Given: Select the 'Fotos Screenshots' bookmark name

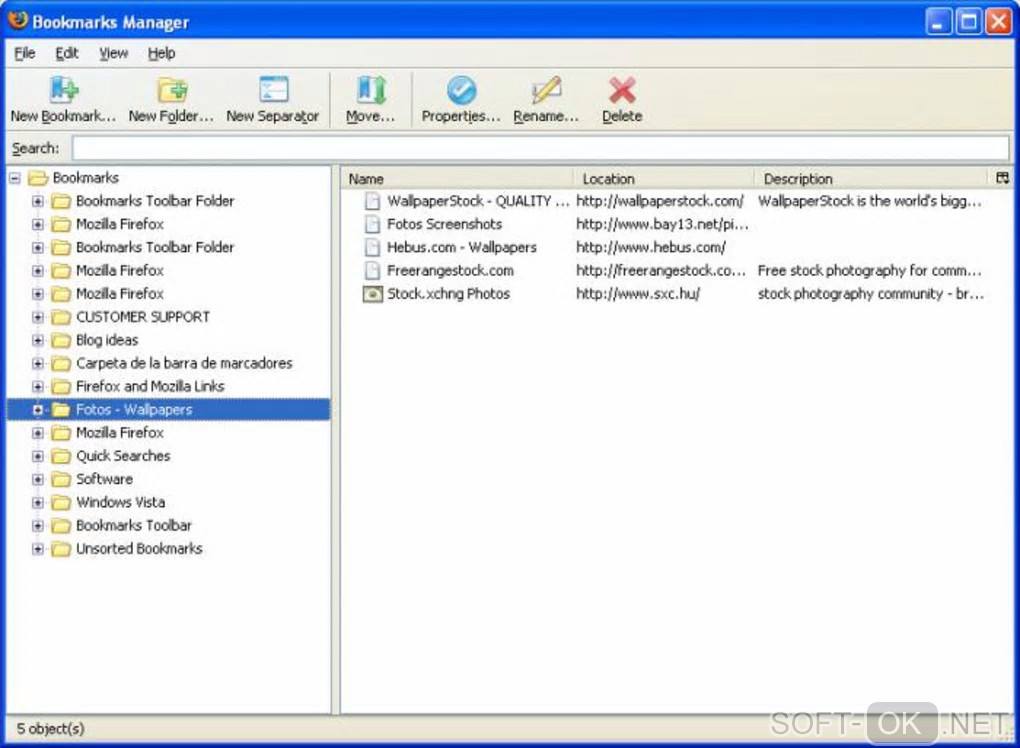Looking at the screenshot, I should click(x=444, y=224).
